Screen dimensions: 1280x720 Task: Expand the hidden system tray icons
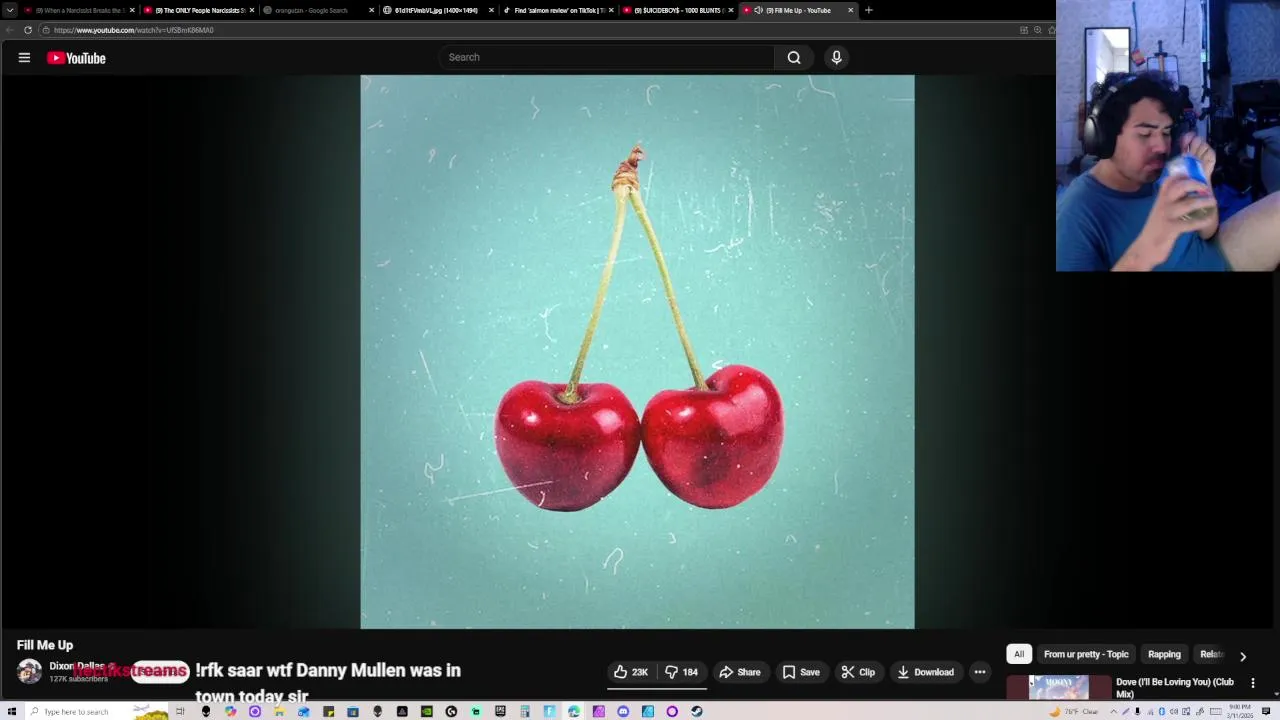1114,712
